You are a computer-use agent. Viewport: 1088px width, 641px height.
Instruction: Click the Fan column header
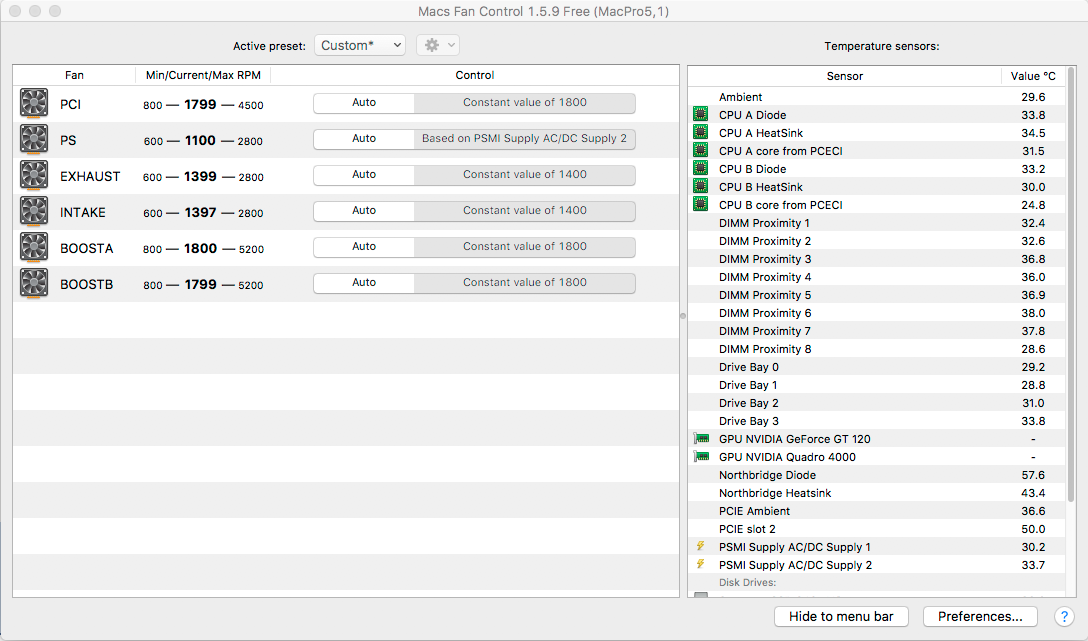74,75
